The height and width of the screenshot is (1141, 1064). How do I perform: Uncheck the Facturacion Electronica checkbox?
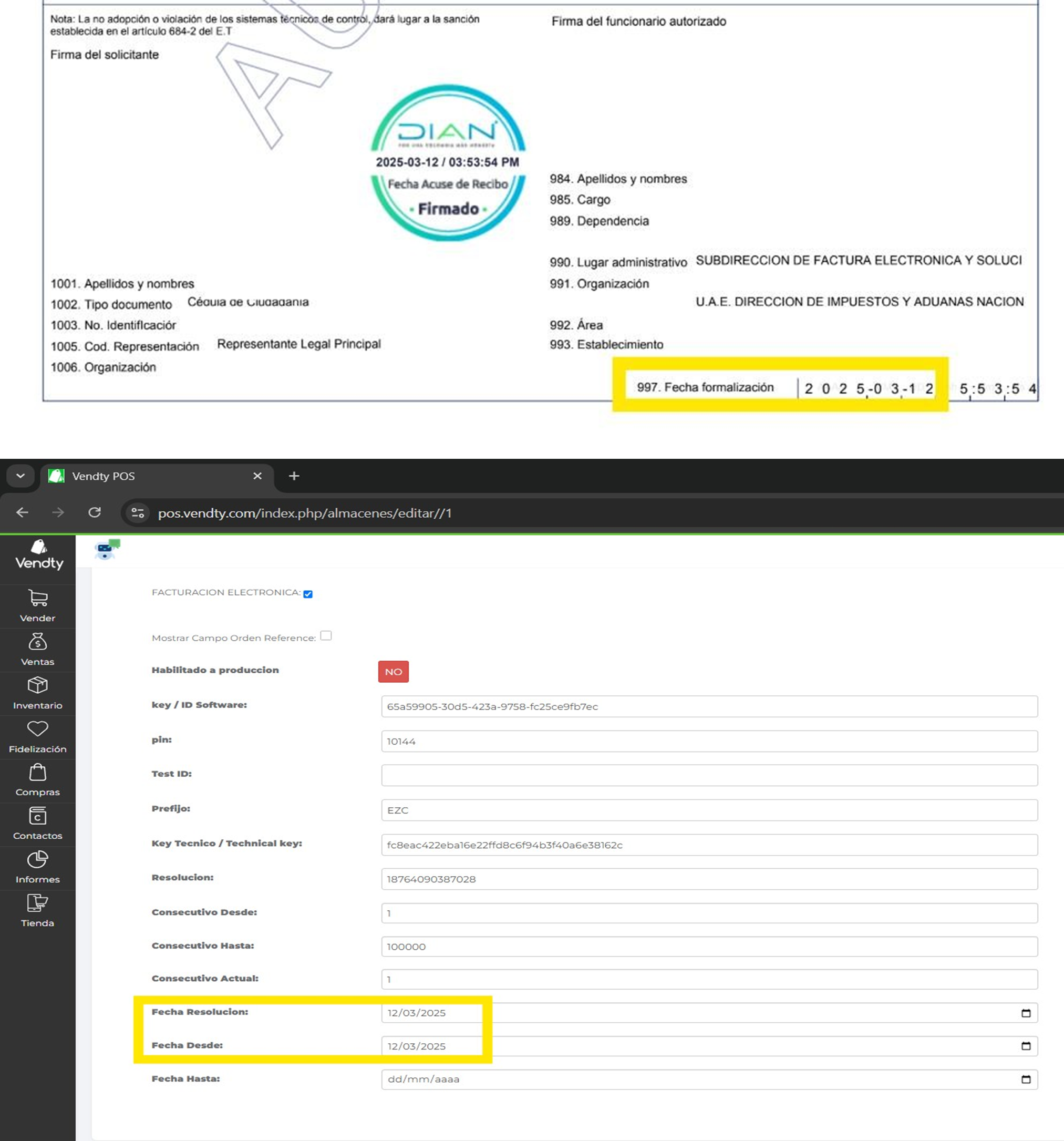(x=308, y=594)
